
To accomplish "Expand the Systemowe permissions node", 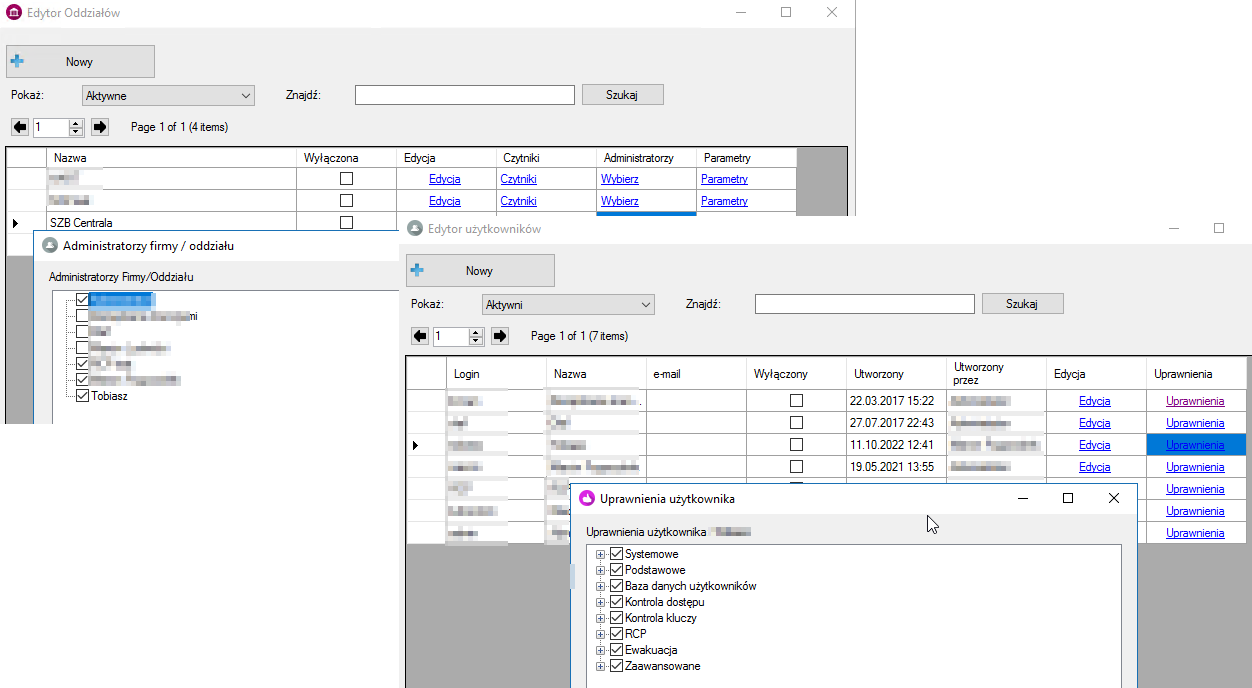I will (x=600, y=554).
